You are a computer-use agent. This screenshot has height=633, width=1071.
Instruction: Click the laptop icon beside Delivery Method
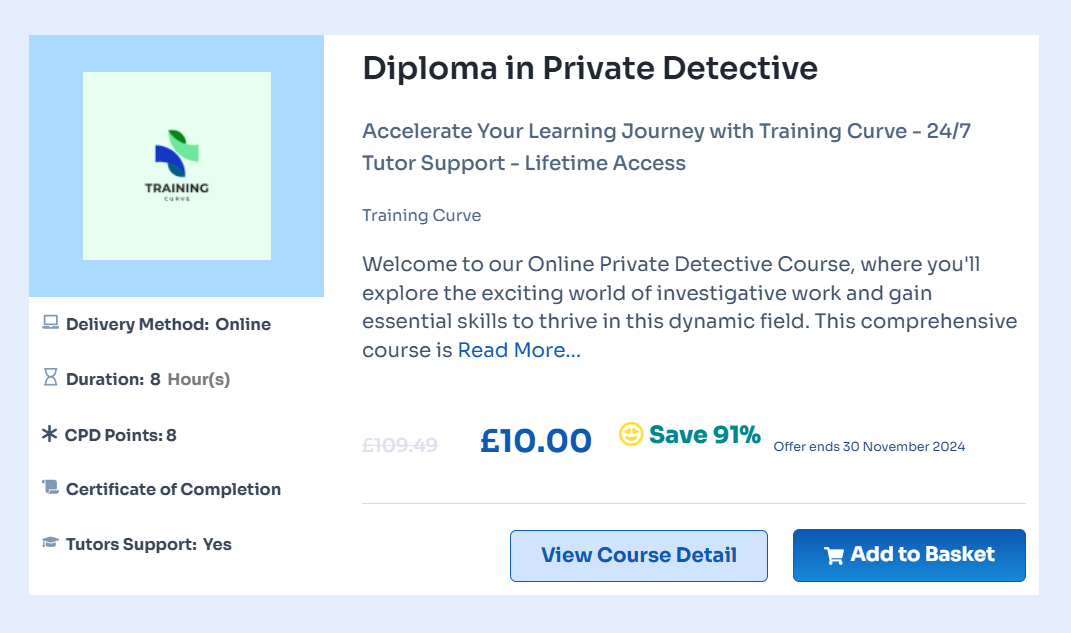coord(51,322)
